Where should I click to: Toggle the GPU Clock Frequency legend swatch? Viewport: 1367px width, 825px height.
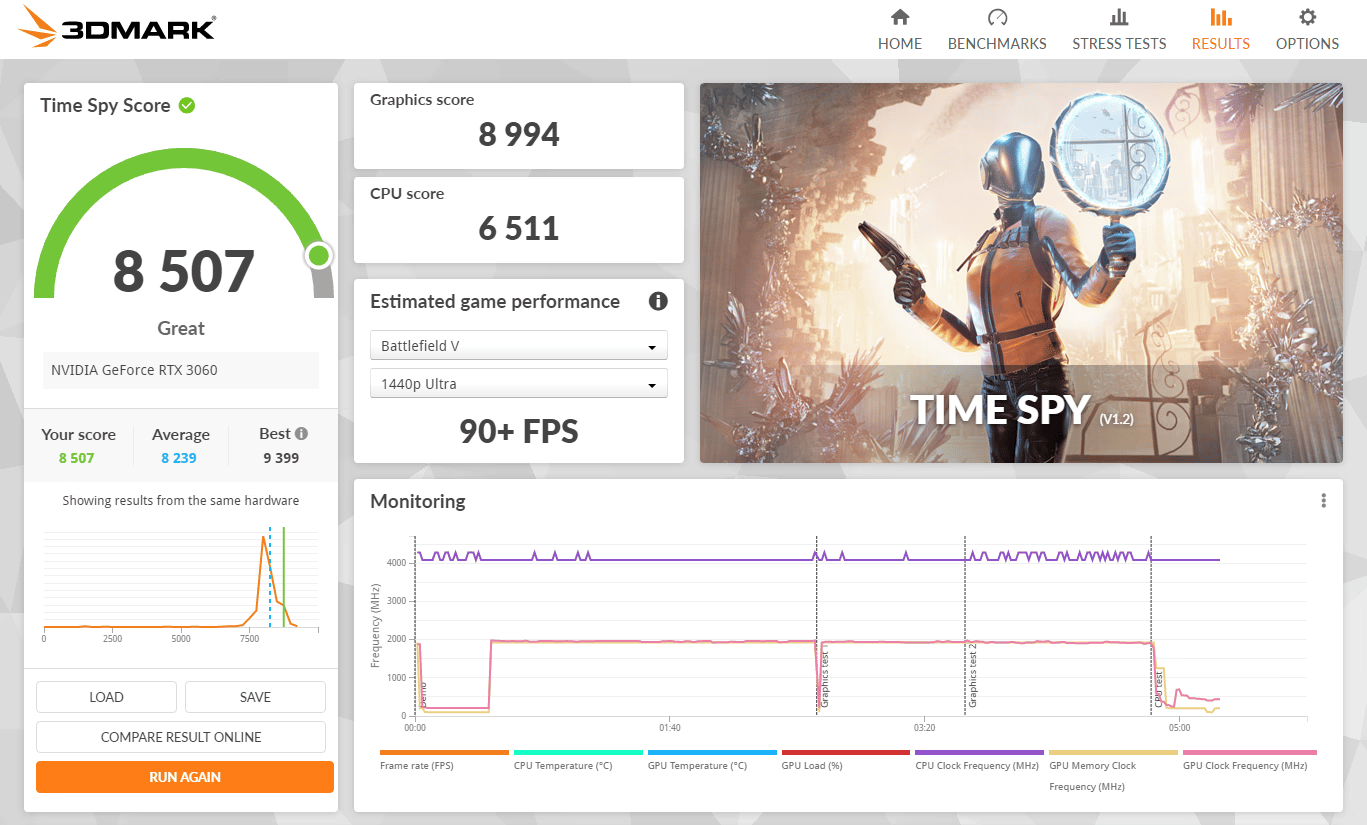tap(1249, 752)
